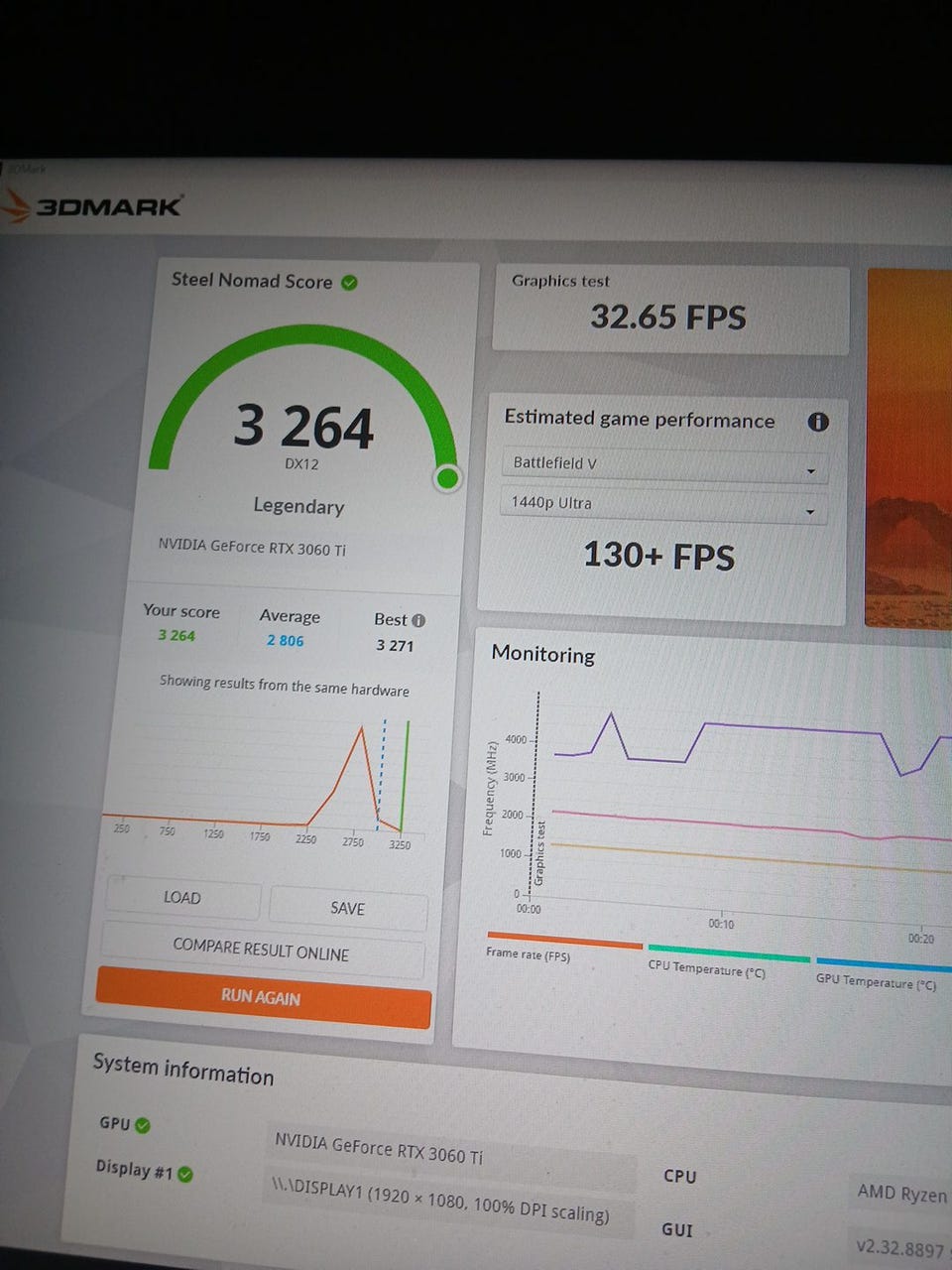Viewport: 952px width, 1270px height.
Task: Click the v2.32.8897 GUI version value
Action: [x=899, y=1247]
